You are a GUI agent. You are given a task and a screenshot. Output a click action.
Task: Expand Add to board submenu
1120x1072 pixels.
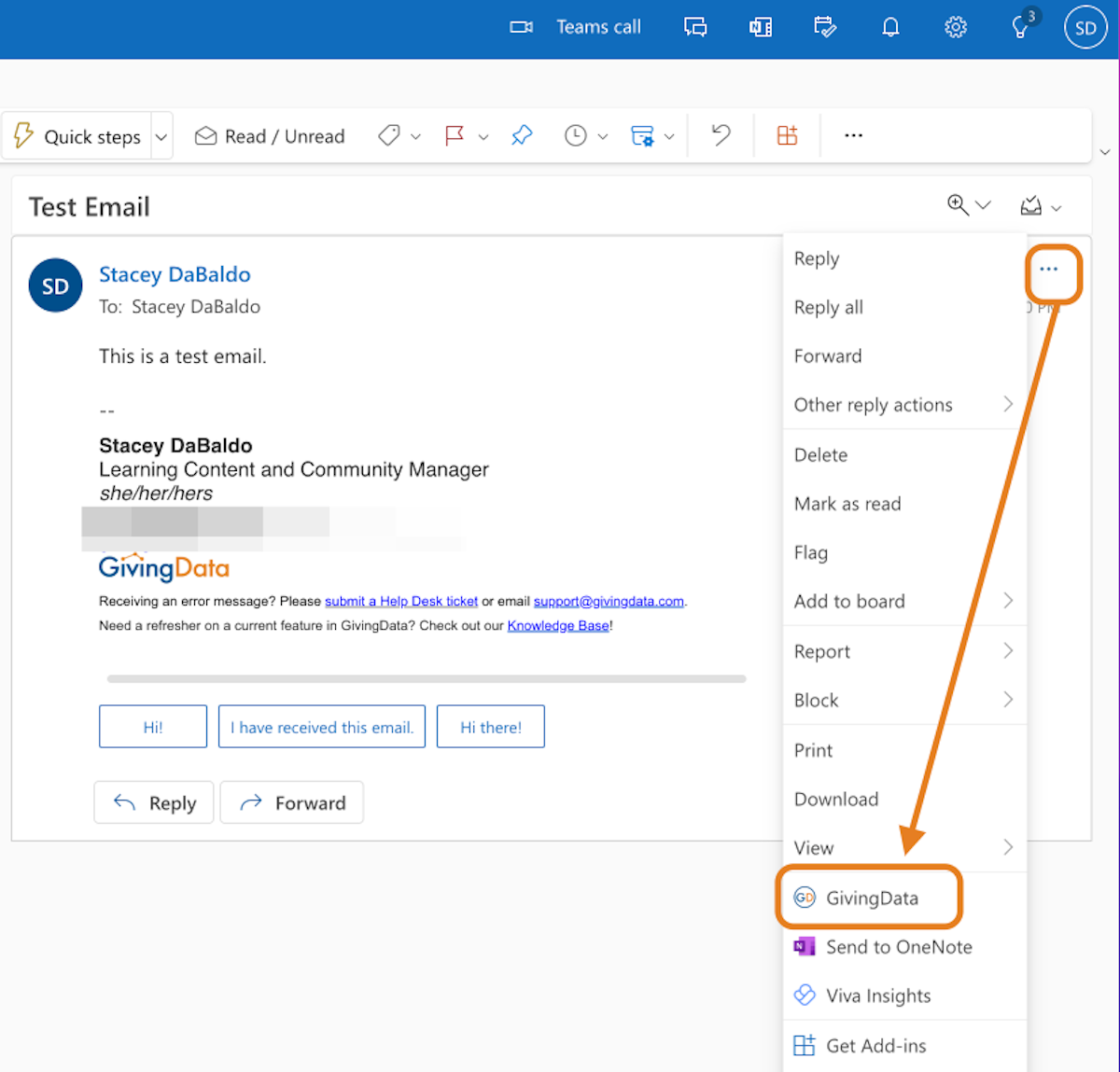pyautogui.click(x=904, y=601)
